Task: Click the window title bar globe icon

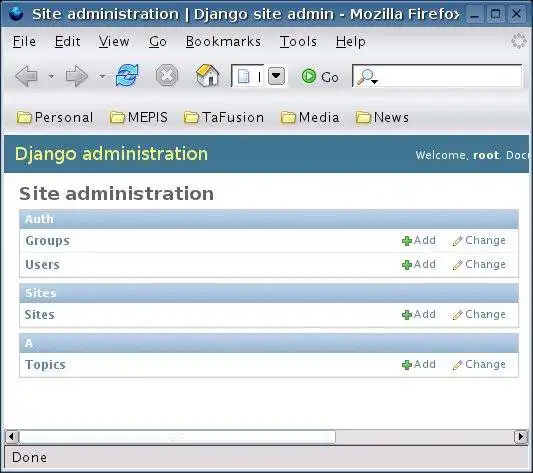Action: [x=16, y=14]
